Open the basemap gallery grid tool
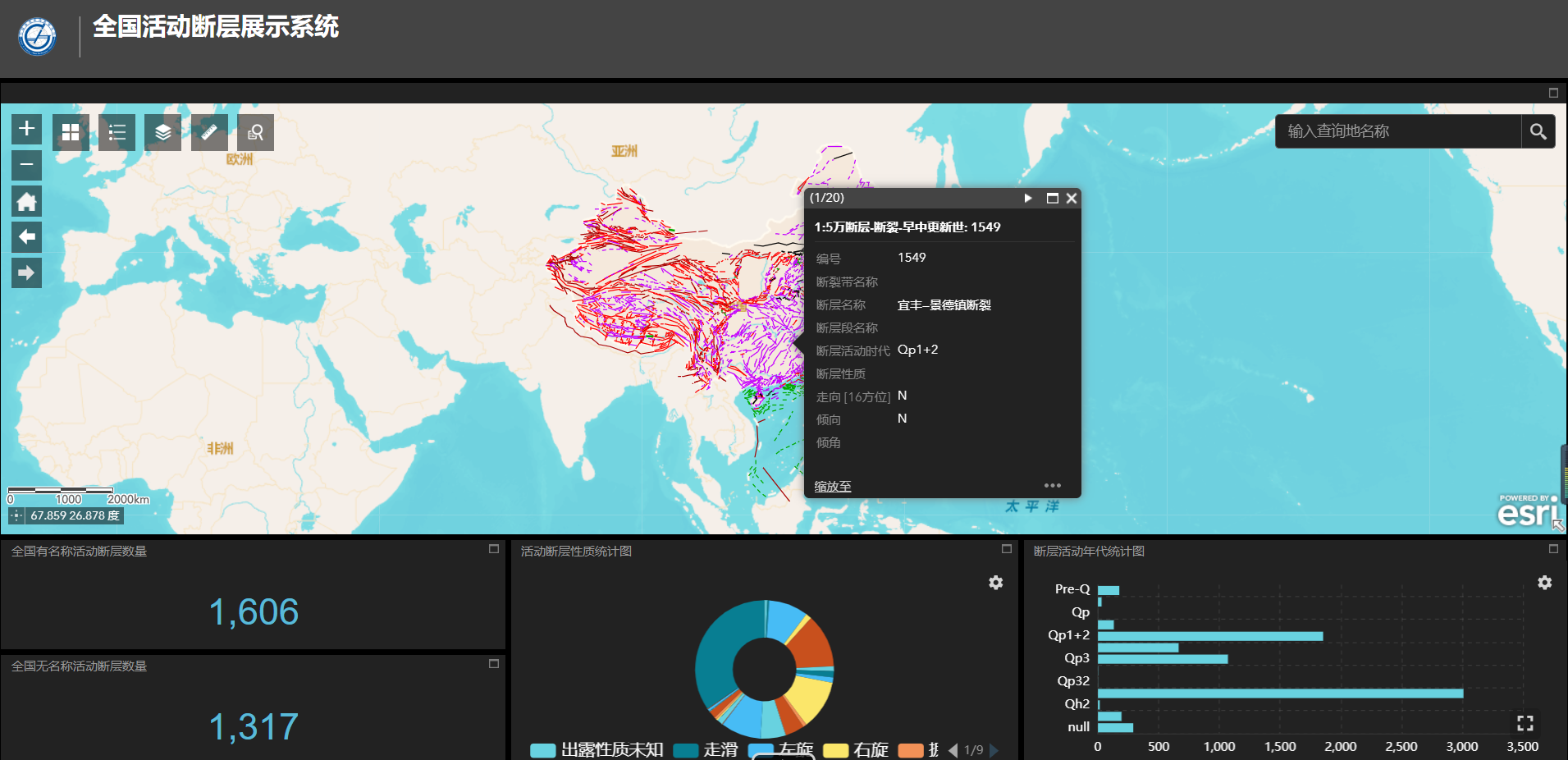1568x760 pixels. tap(71, 132)
